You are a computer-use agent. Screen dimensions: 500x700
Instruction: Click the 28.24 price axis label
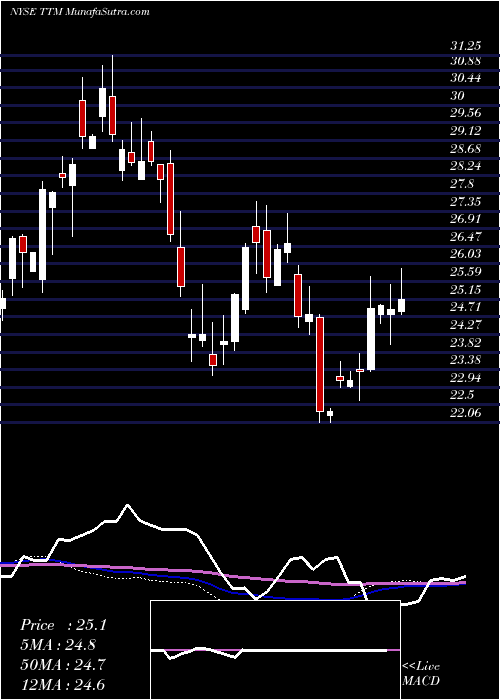pyautogui.click(x=465, y=166)
